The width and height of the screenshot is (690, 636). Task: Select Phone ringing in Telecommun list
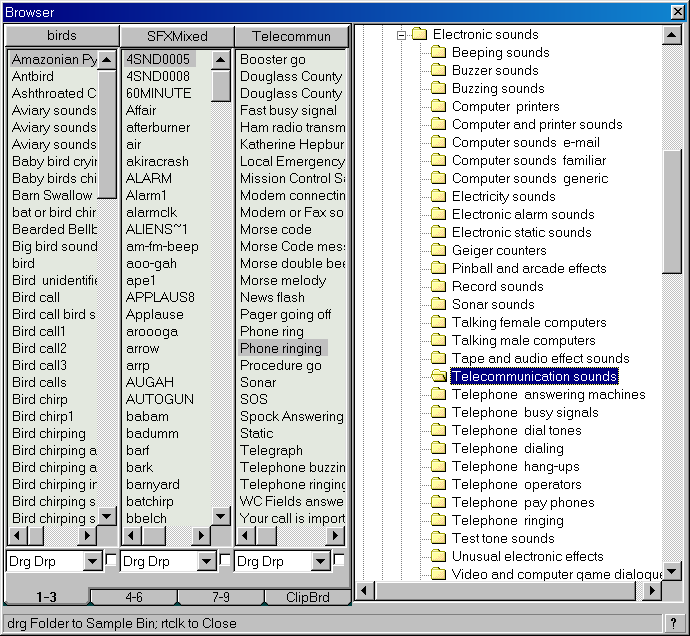click(281, 349)
